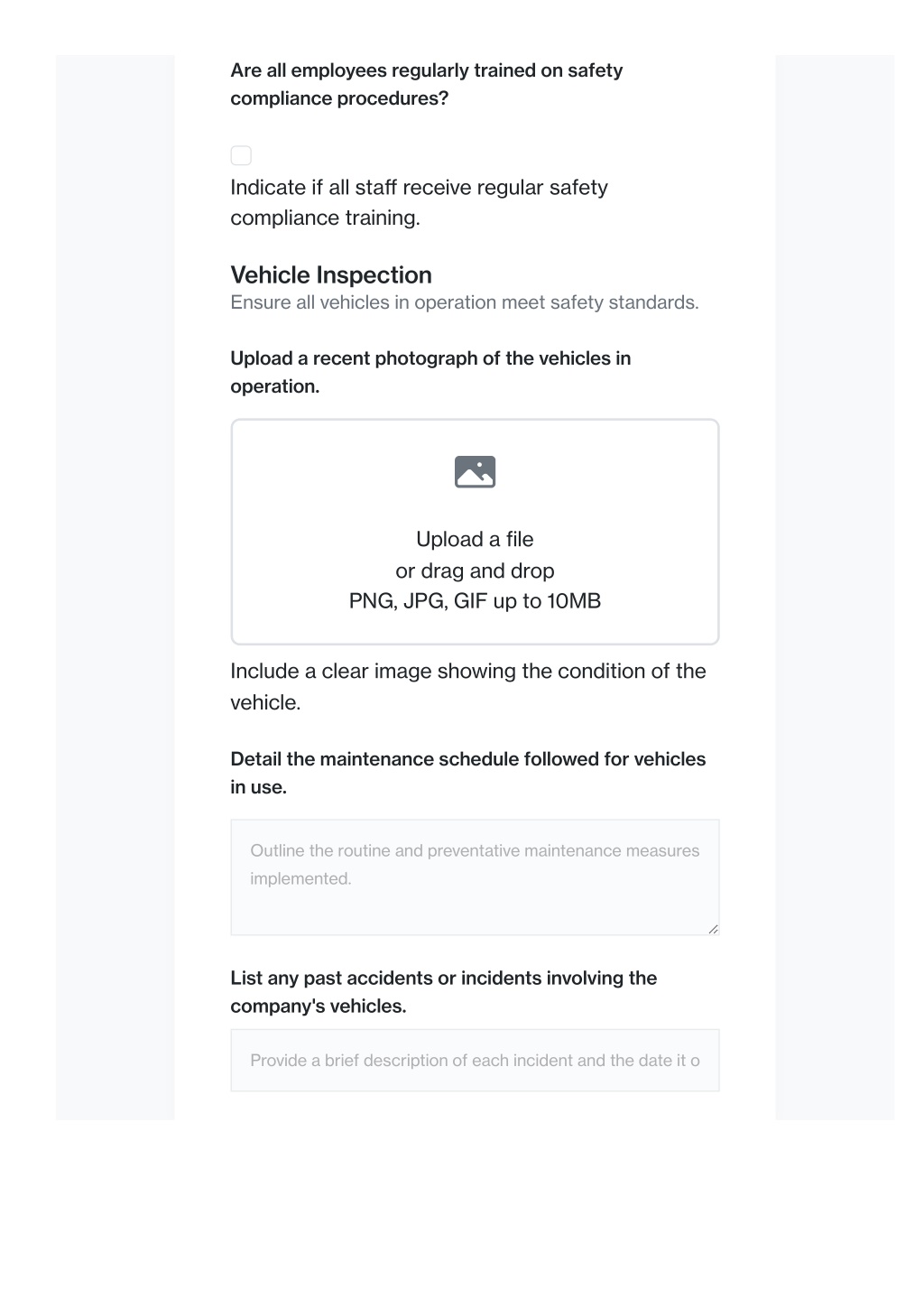
Task: Click empty space inside vehicle photo upload box
Action: [x=316, y=506]
